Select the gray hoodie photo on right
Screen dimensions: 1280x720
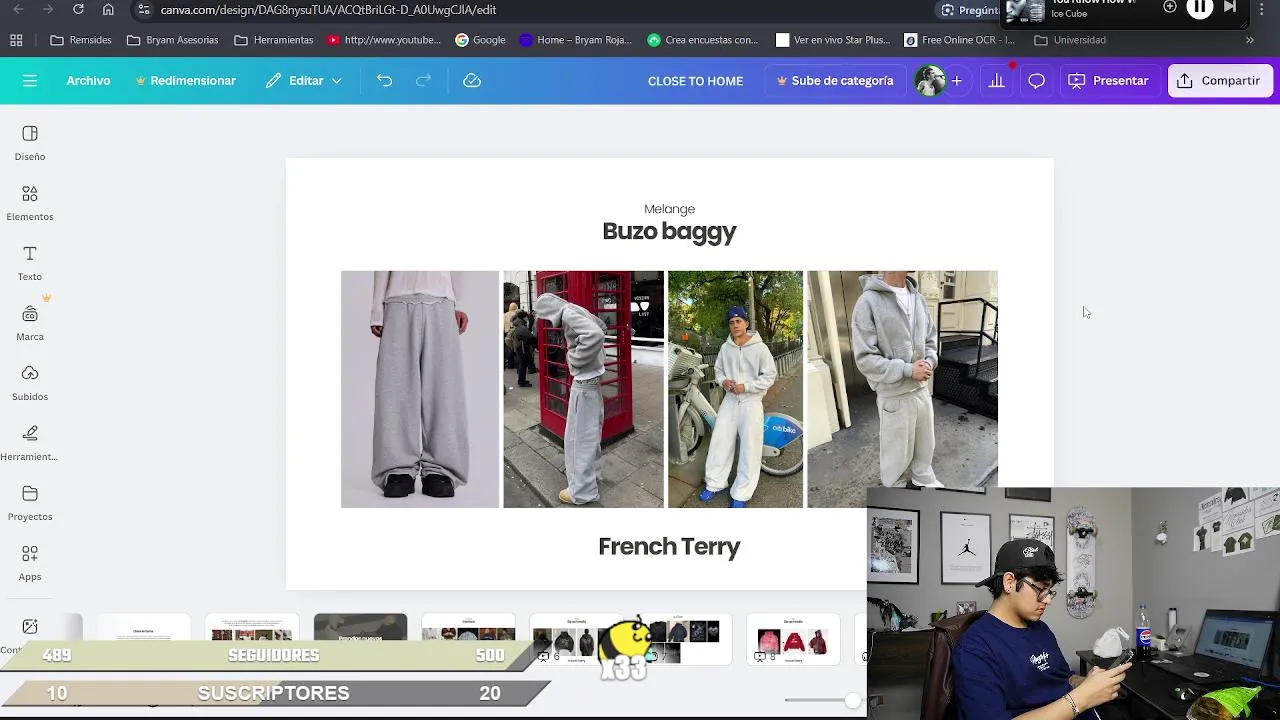(902, 389)
